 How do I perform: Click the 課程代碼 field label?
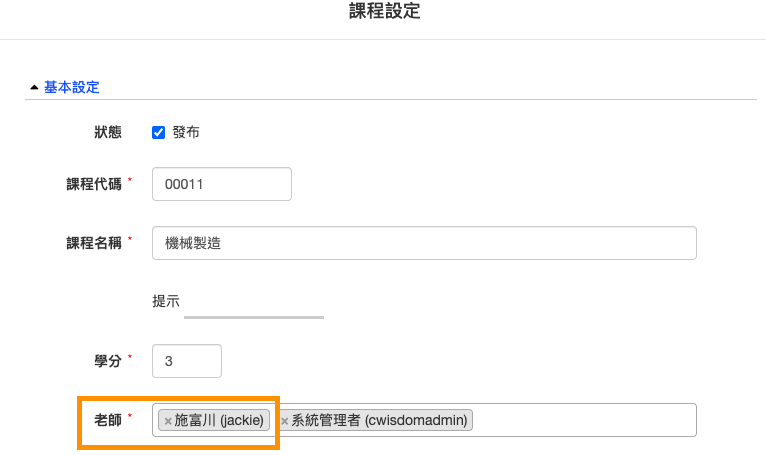point(94,184)
